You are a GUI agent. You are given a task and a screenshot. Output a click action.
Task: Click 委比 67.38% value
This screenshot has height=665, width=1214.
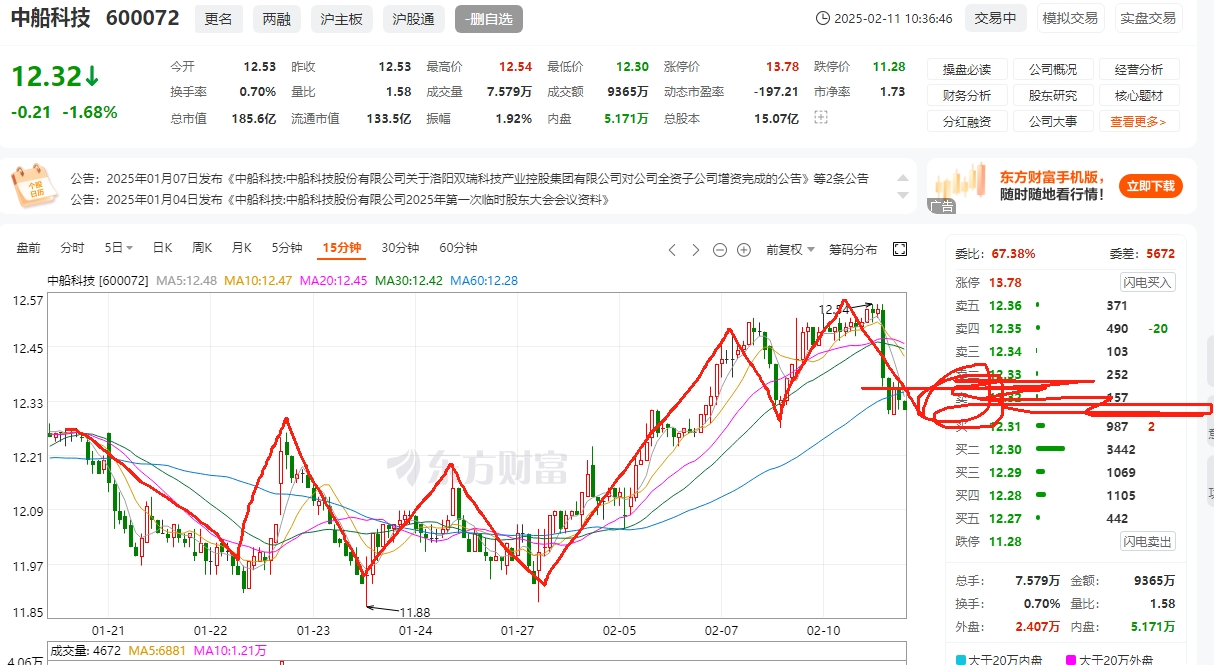click(1014, 254)
